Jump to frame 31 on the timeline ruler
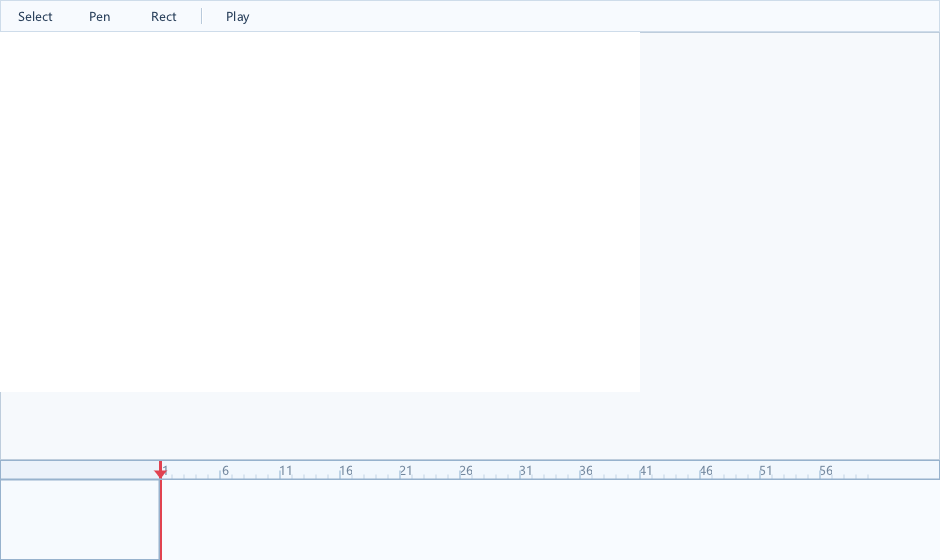The height and width of the screenshot is (560, 940). tap(526, 471)
